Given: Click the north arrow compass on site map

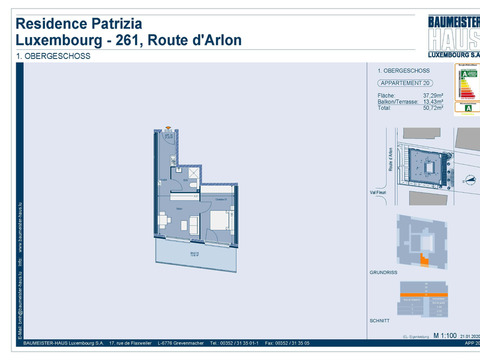Looking at the screenshot, I should [x=470, y=180].
